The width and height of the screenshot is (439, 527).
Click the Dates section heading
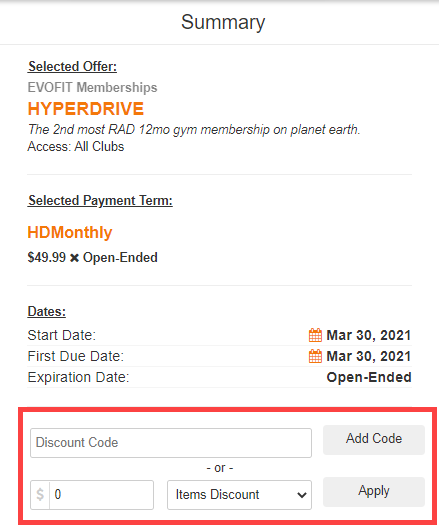pyautogui.click(x=47, y=312)
